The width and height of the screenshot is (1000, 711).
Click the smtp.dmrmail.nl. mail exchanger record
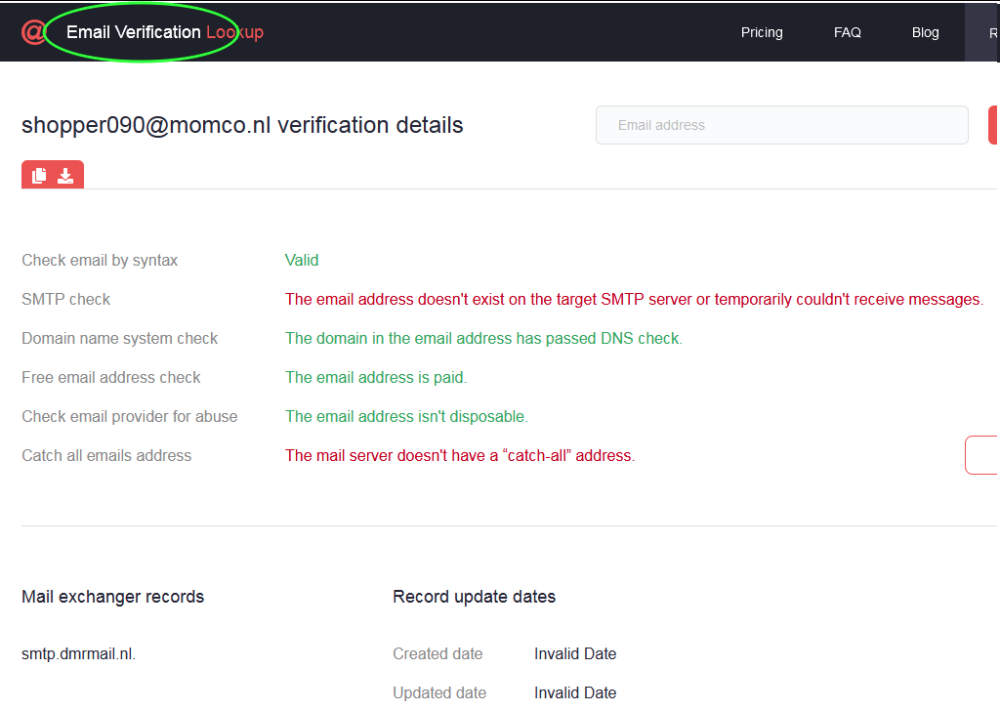(79, 654)
